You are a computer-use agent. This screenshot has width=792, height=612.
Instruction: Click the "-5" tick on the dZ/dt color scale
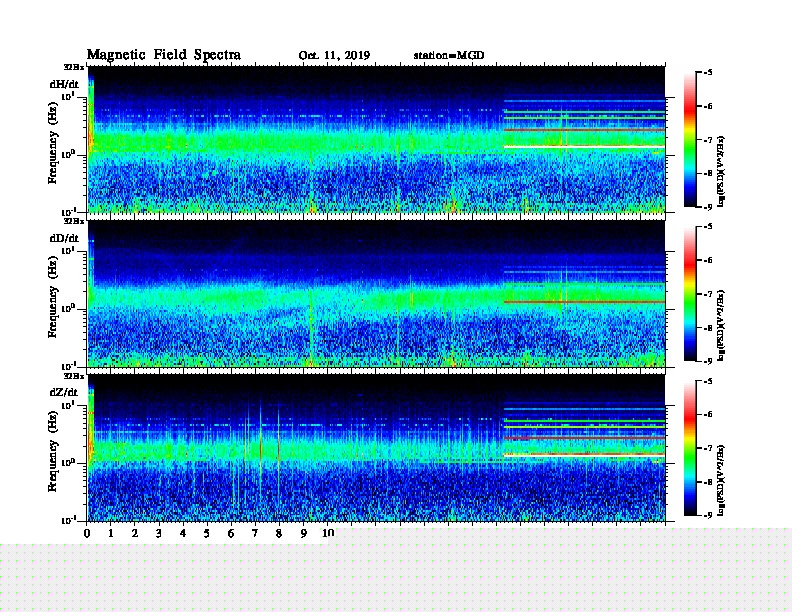(x=708, y=381)
